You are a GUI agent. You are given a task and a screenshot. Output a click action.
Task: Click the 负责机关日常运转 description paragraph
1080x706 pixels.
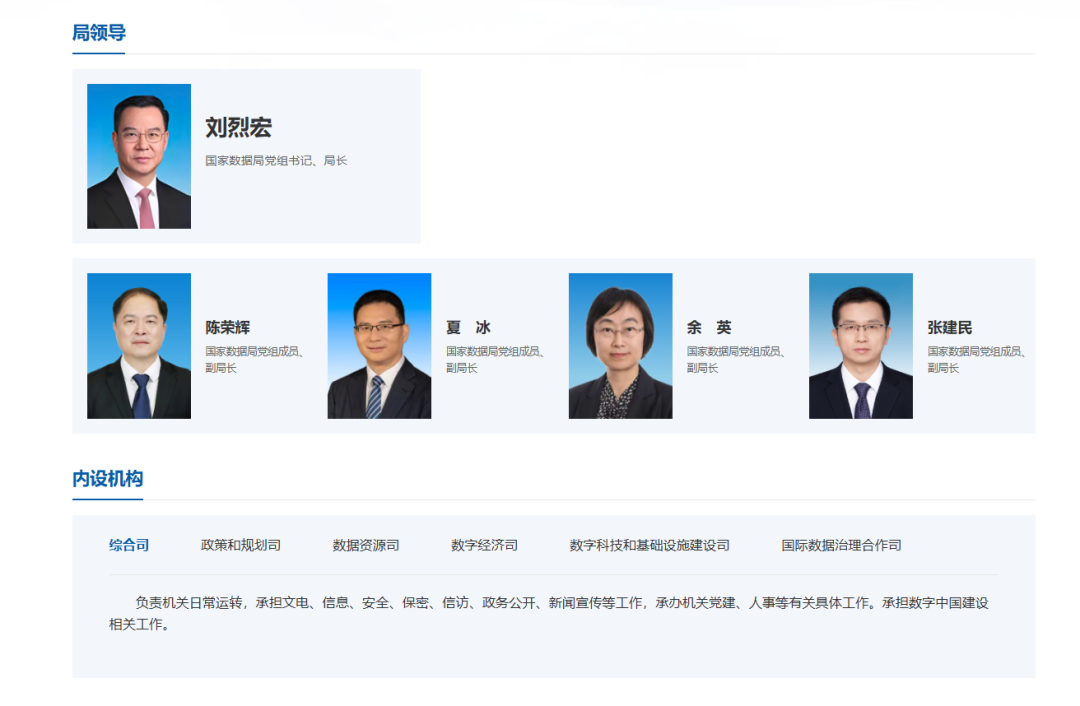[x=549, y=613]
